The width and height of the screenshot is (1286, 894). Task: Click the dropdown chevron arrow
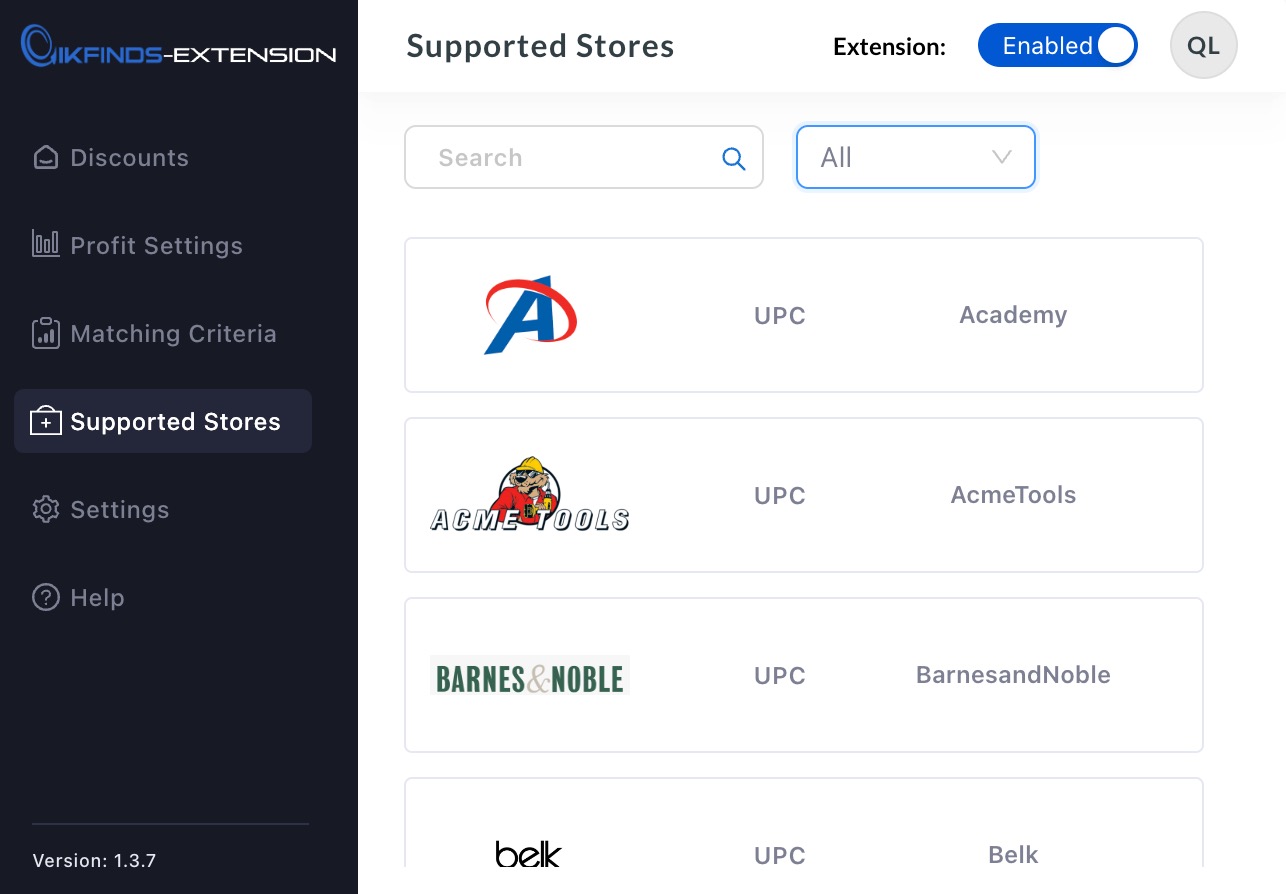[1001, 157]
